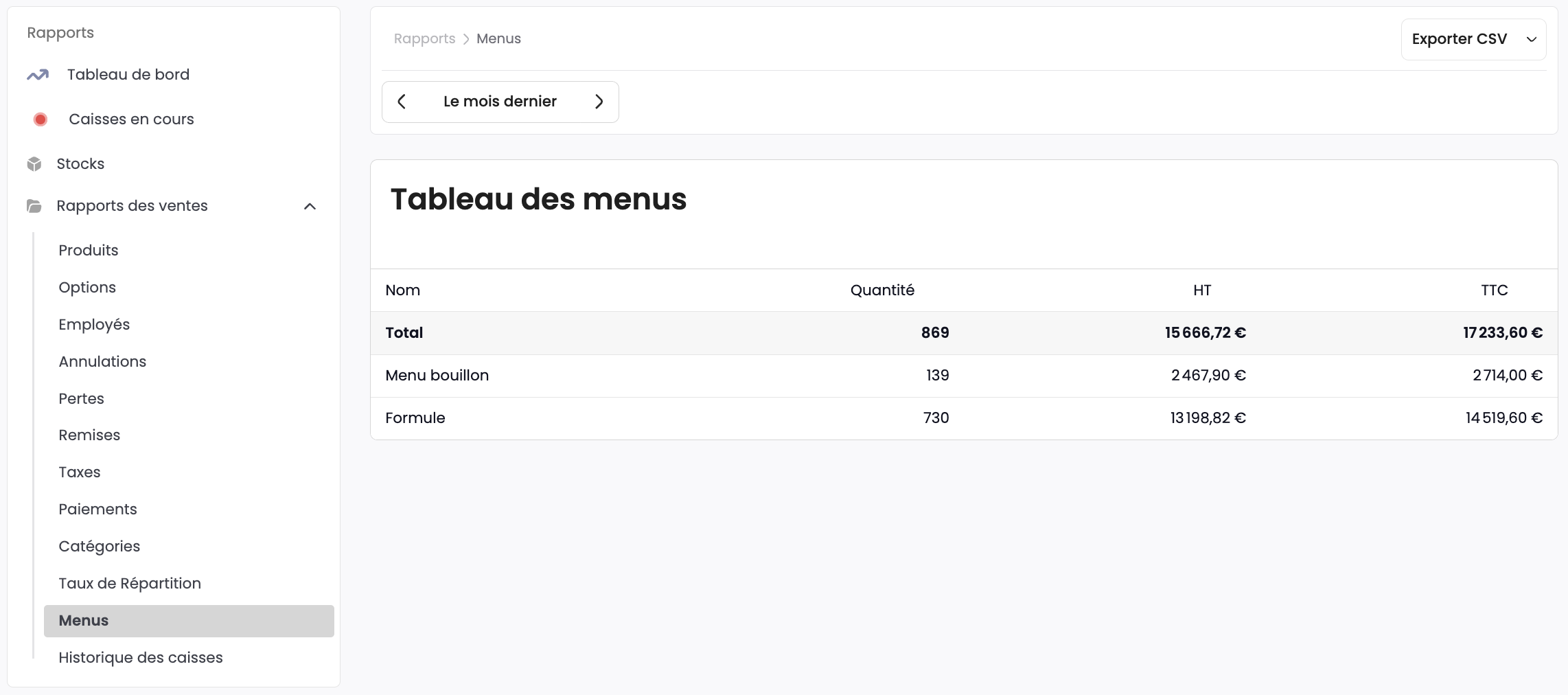
Task: Click the red Caisses en cours indicator
Action: click(41, 119)
